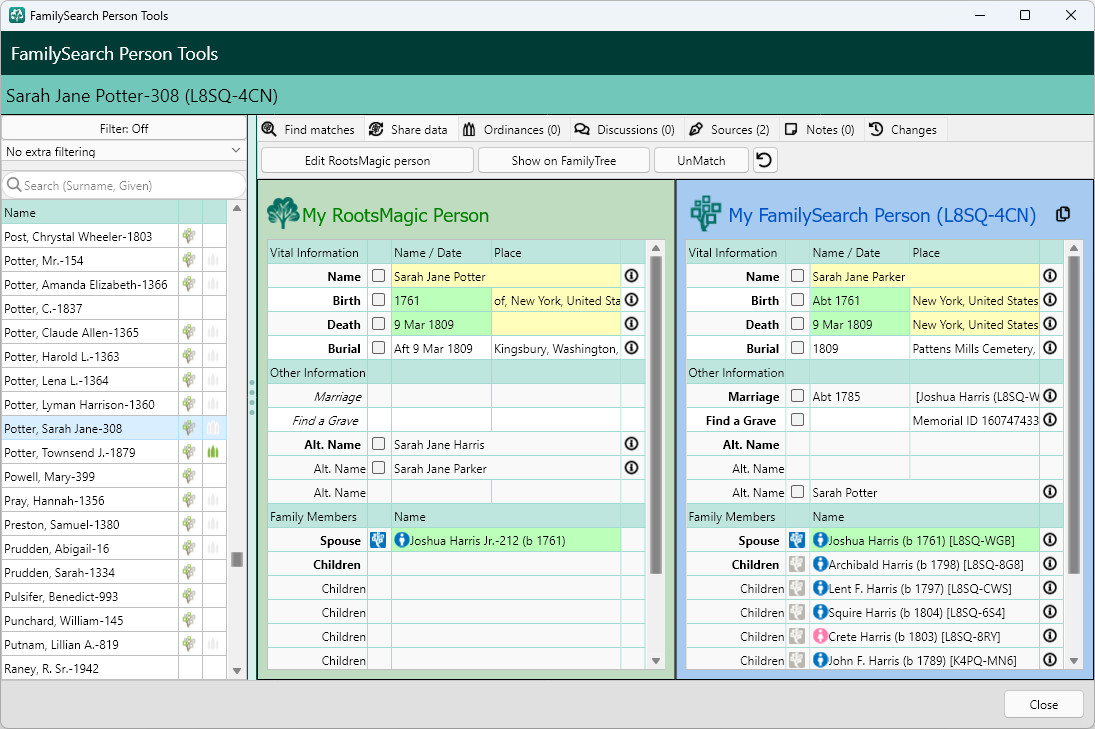The image size is (1095, 729).
Task: Click the Edit RootsMagic person button
Action: point(367,161)
